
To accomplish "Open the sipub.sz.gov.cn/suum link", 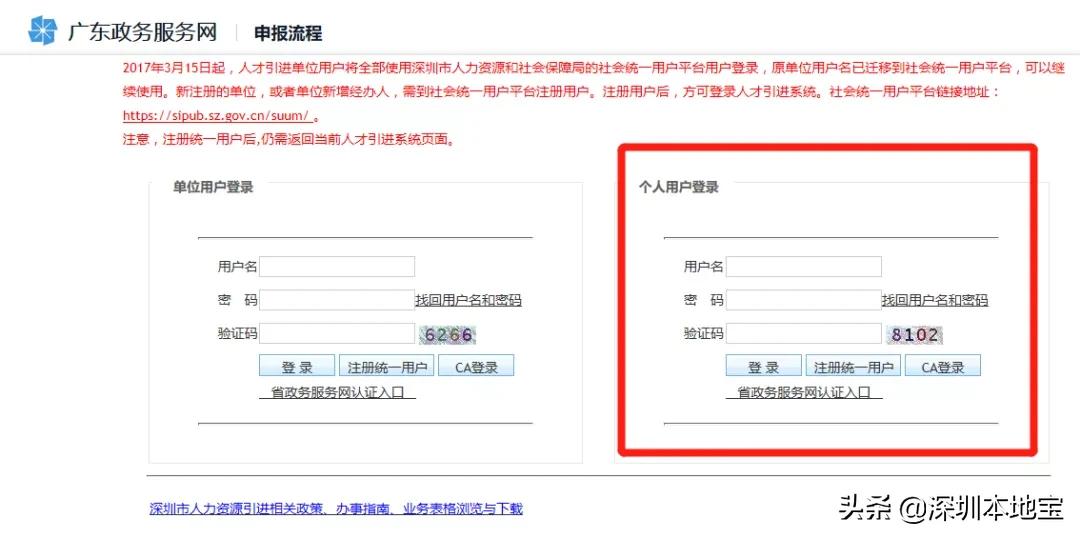I will coord(217,115).
